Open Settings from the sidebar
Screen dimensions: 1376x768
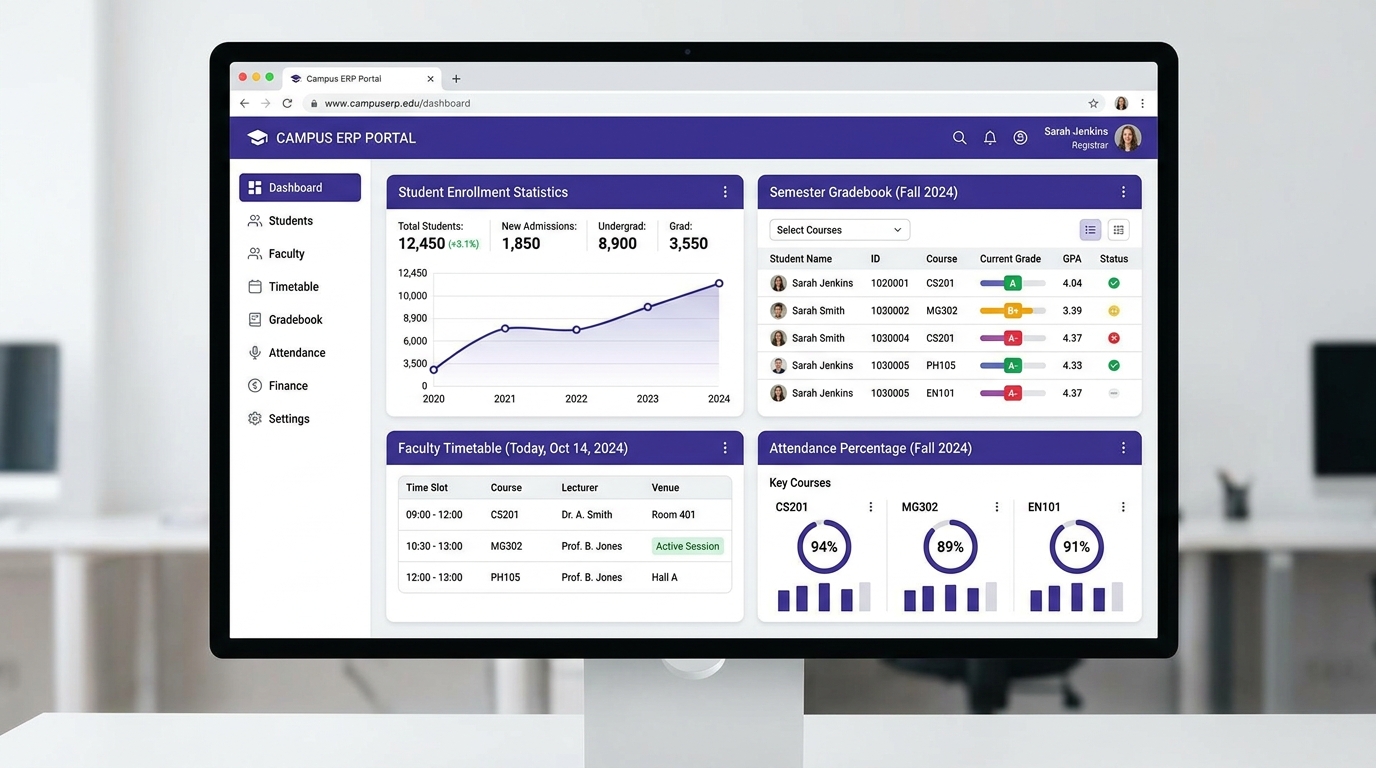(x=300, y=419)
